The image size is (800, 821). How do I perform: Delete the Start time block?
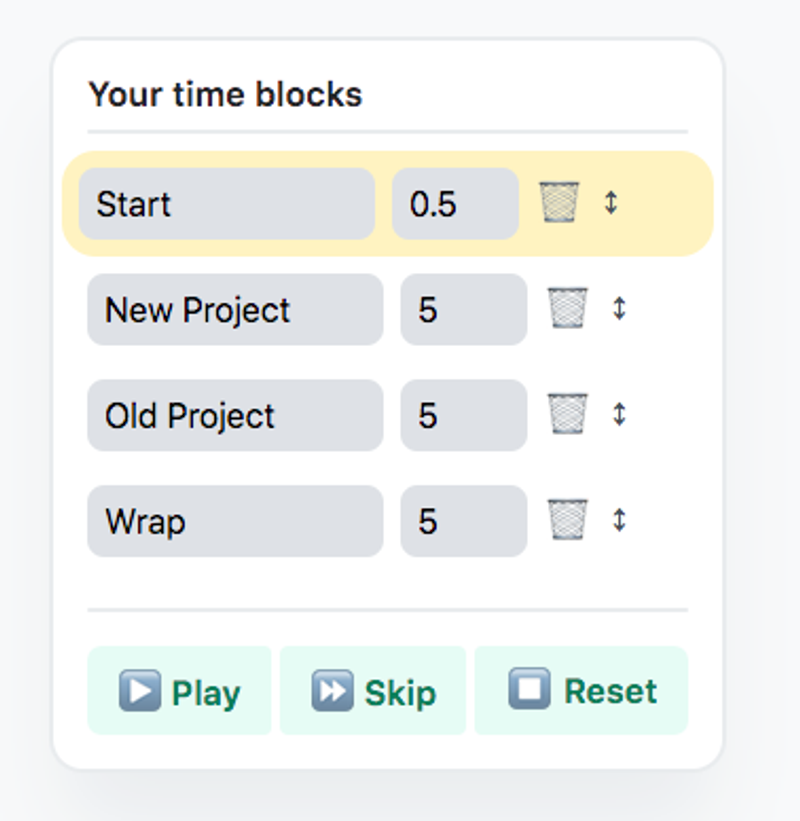pos(559,203)
